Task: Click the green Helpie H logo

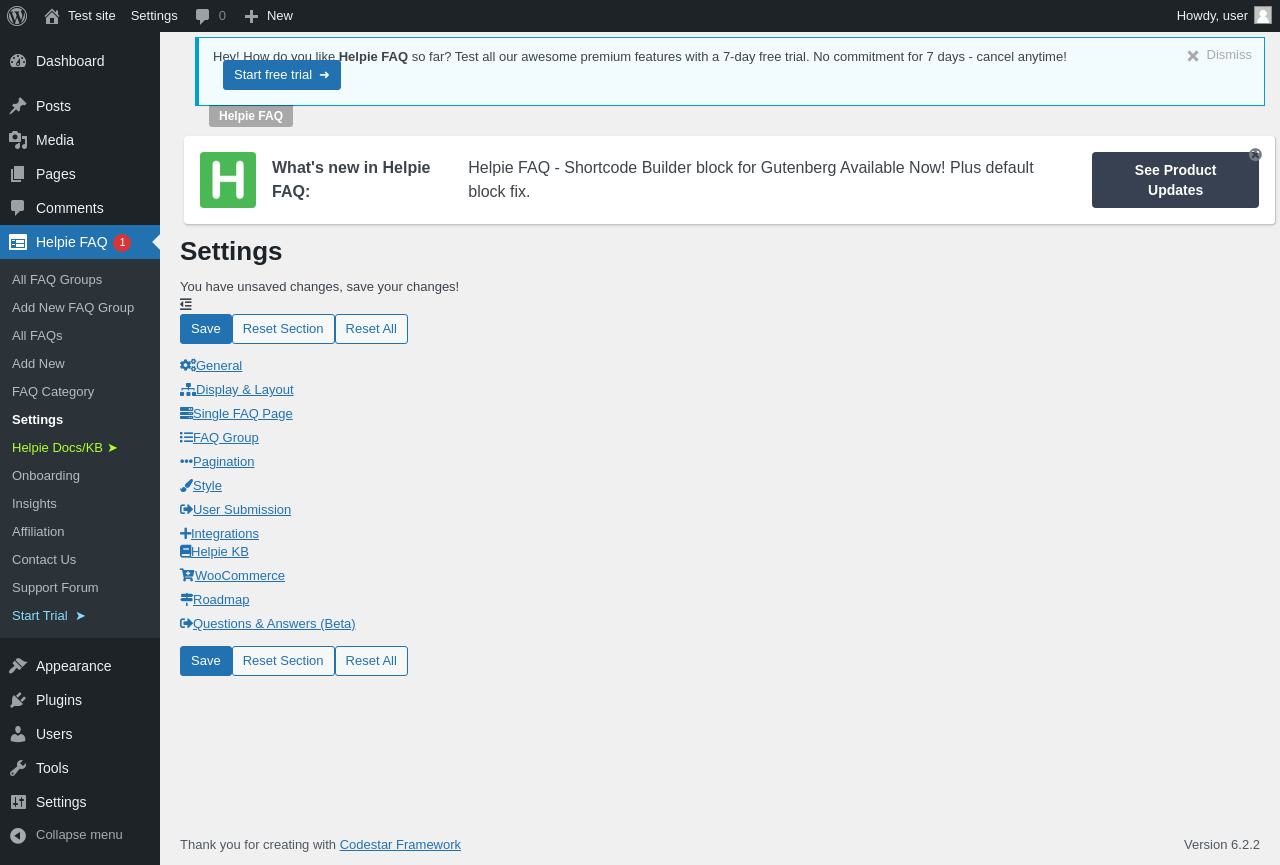Action: coord(228,180)
